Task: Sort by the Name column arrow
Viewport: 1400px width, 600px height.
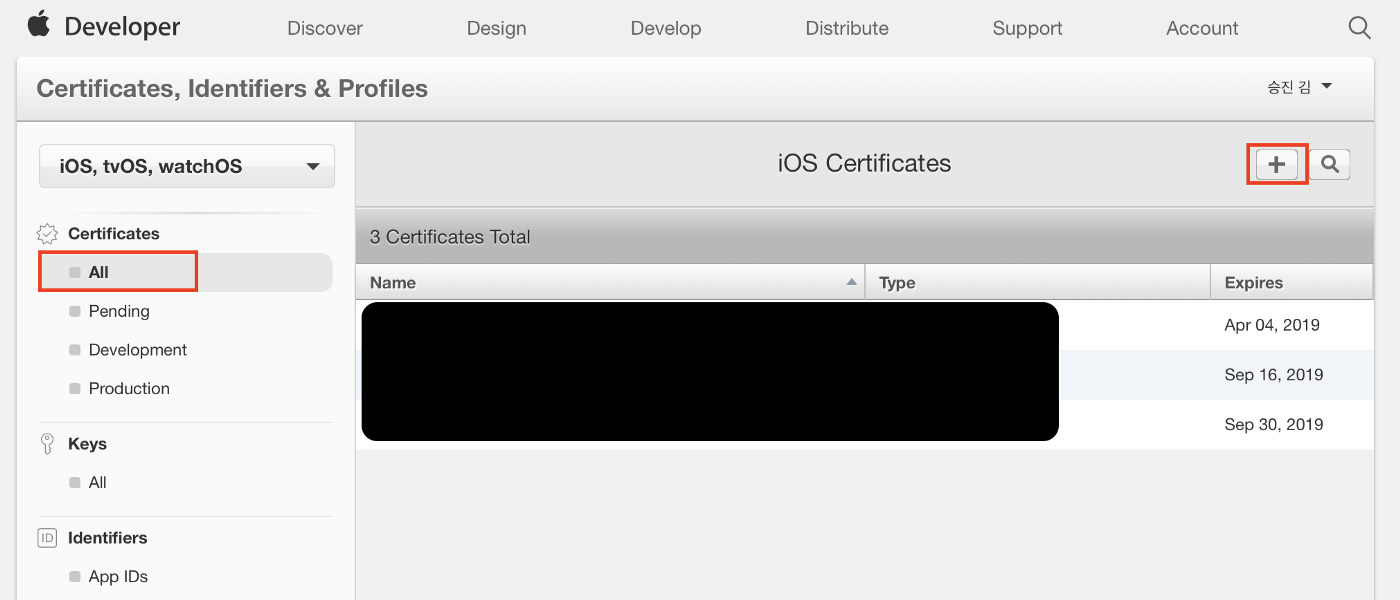Action: coord(851,282)
